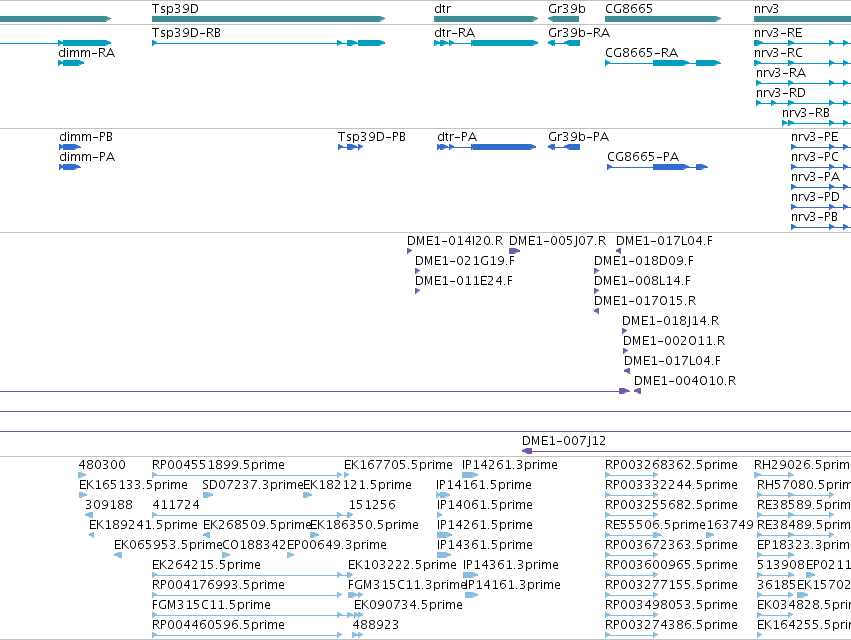Click the DME1-018D09.F label
The image size is (851, 640).
(644, 261)
